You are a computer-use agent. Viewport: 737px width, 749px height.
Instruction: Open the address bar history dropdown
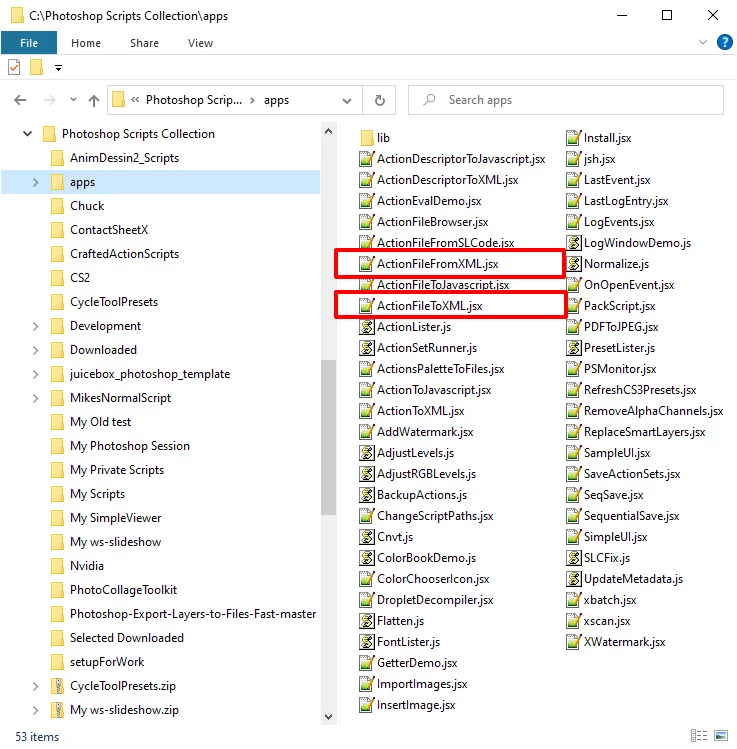coord(347,101)
